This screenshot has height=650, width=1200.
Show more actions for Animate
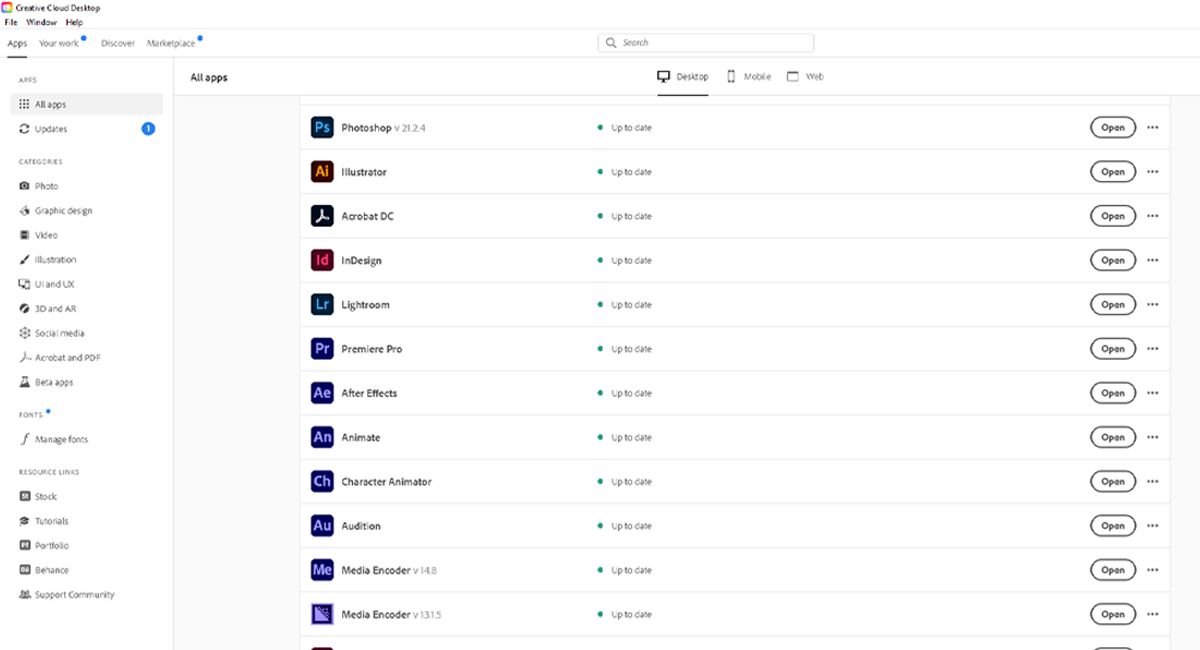(x=1152, y=437)
